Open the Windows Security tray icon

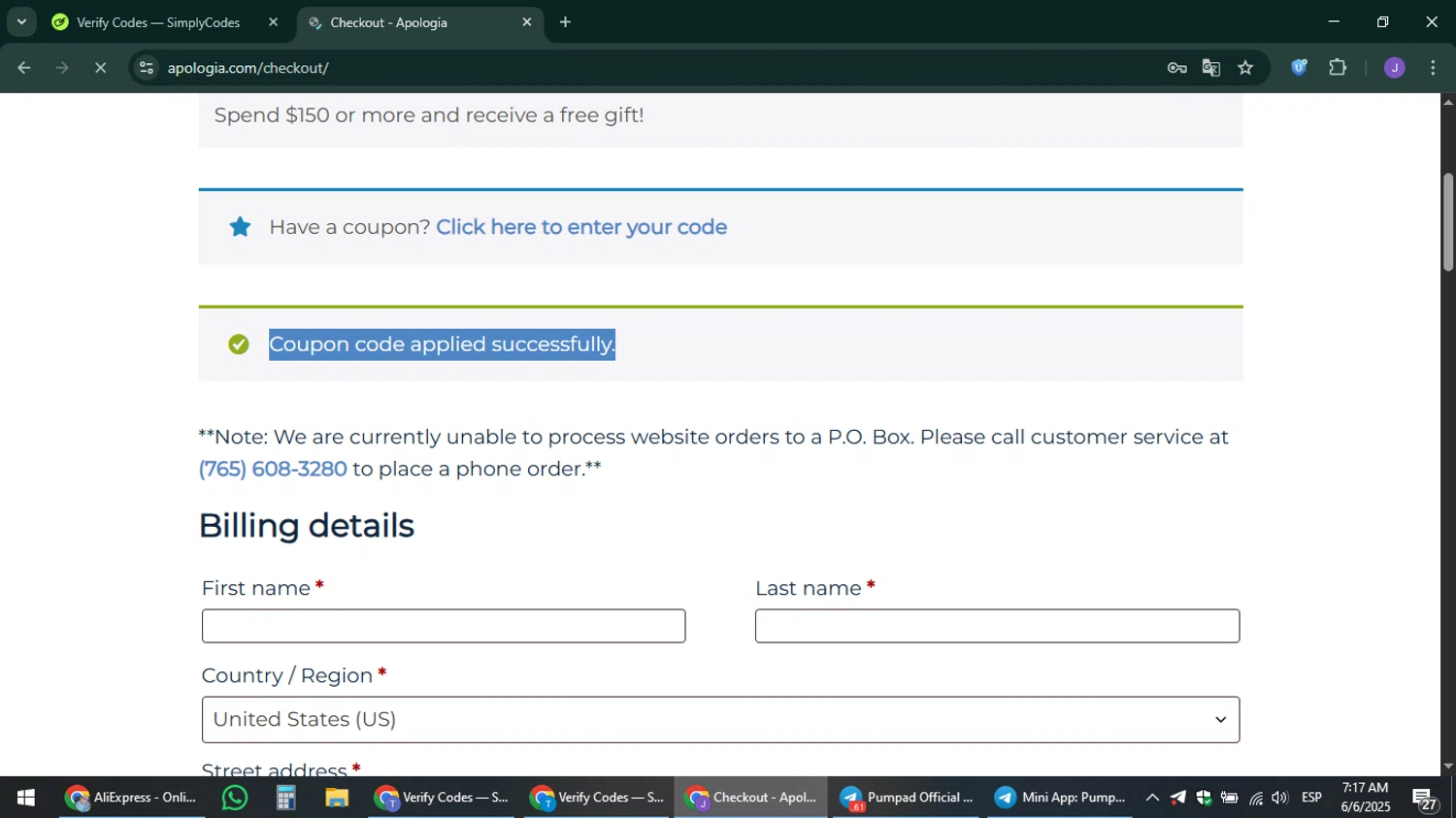1204,799
